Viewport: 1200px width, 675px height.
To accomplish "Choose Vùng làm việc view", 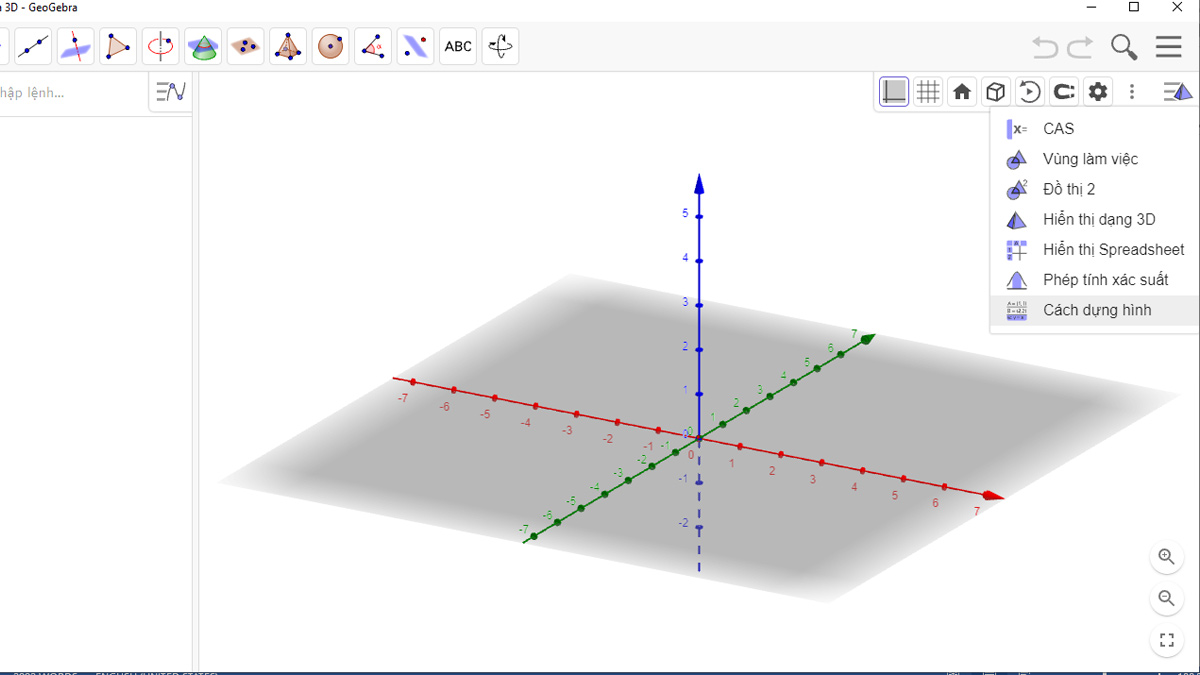I will pyautogui.click(x=1095, y=159).
